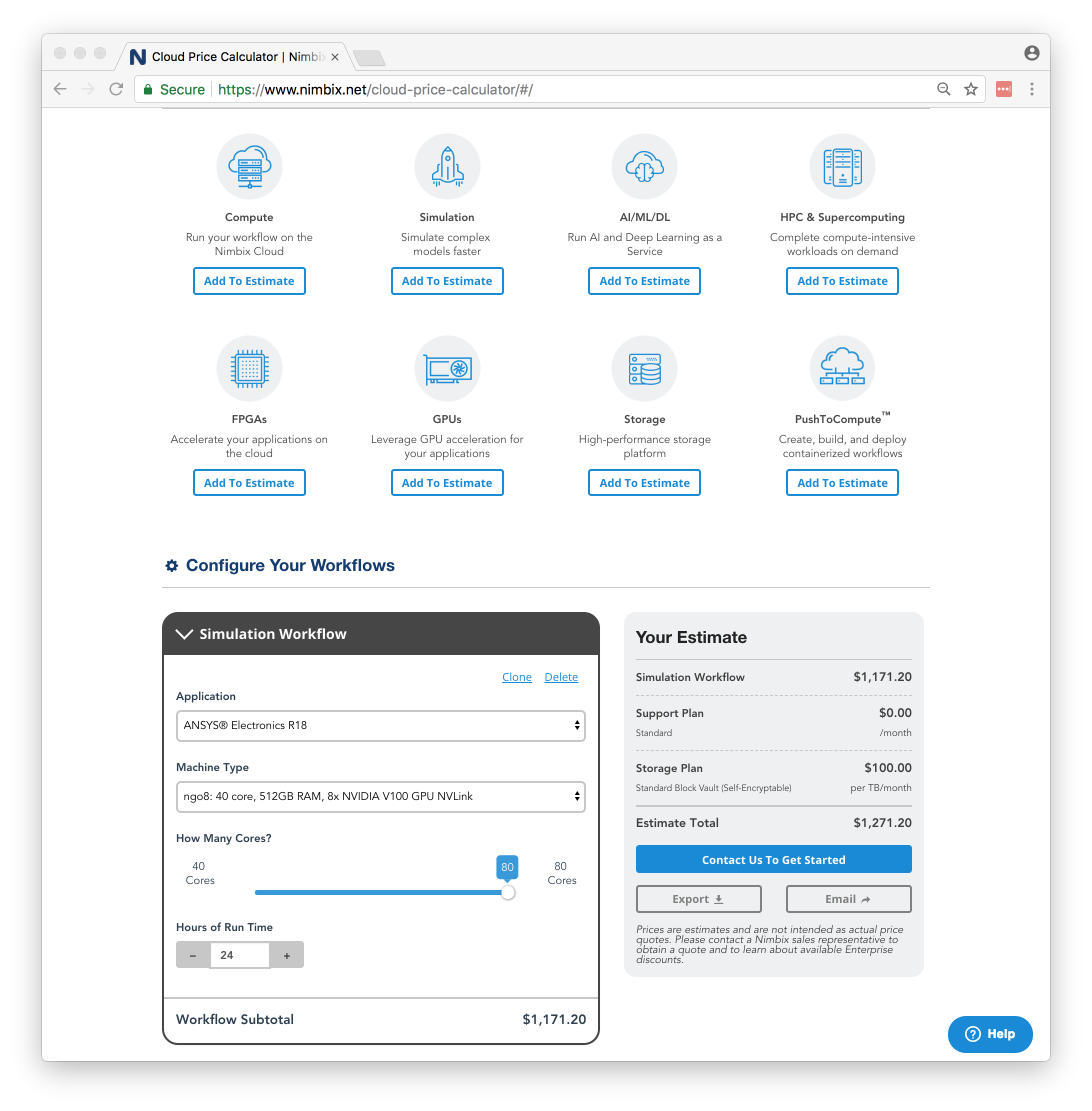Click the Compute cloud server icon
The height and width of the screenshot is (1111, 1092).
point(249,166)
